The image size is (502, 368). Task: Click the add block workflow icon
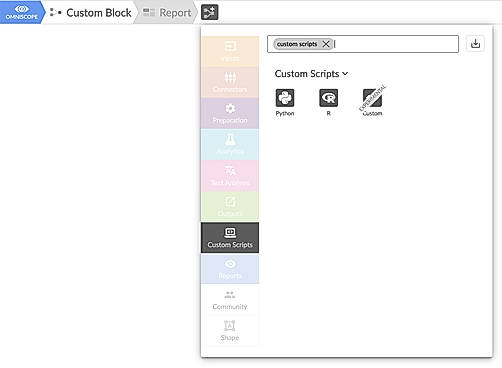point(209,12)
